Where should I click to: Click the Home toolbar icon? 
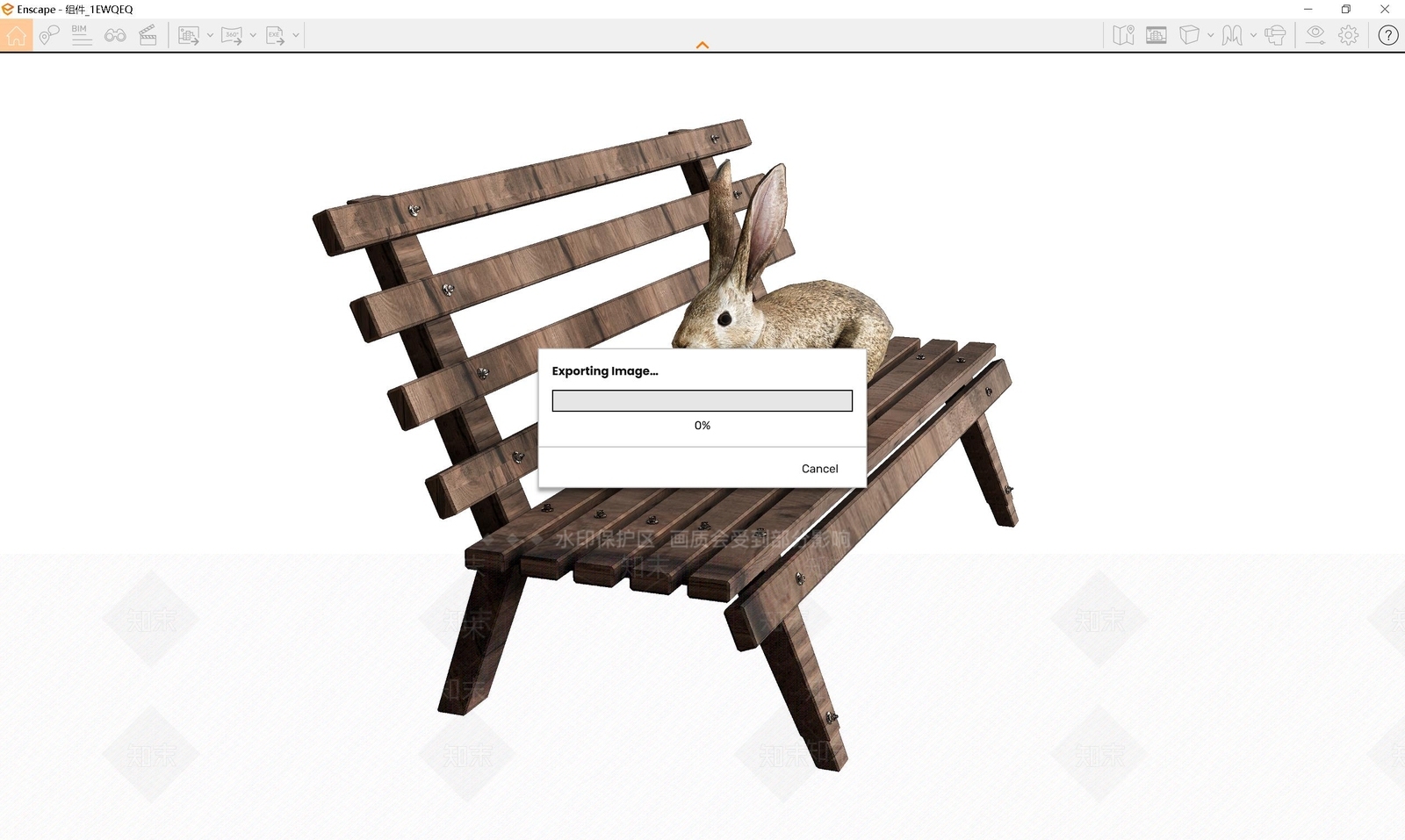16,35
